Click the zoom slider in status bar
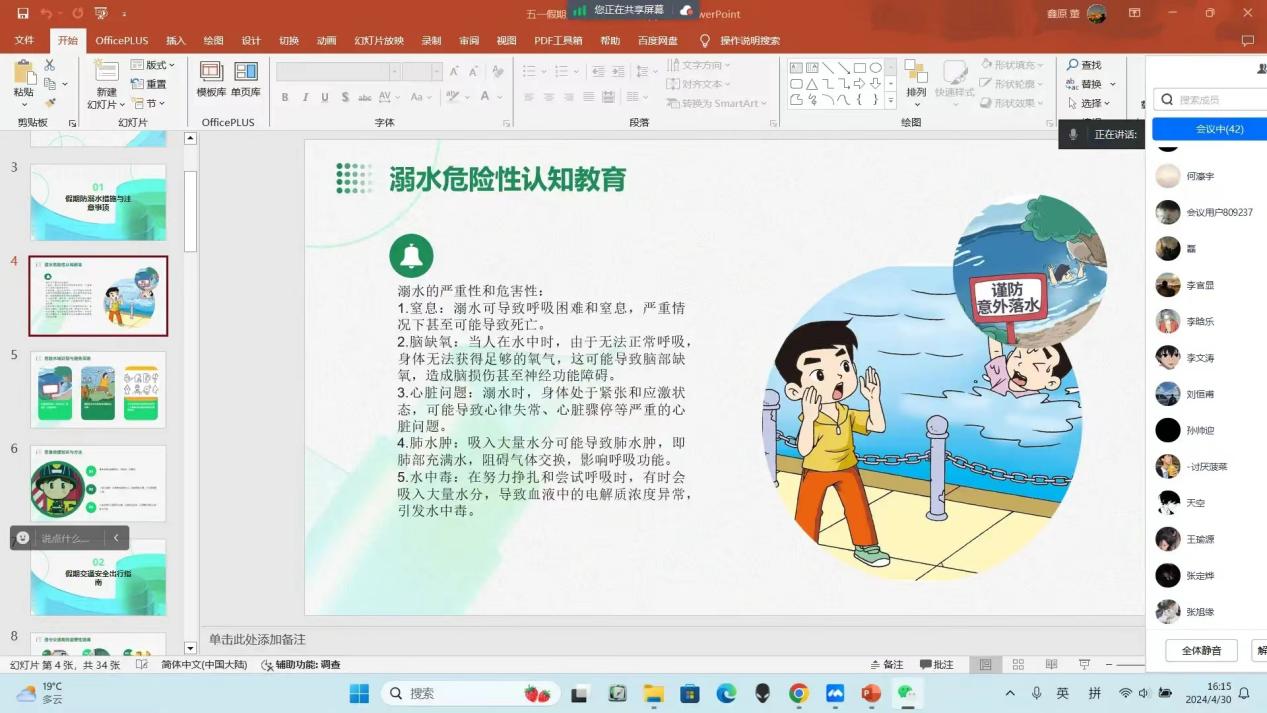The width and height of the screenshot is (1267, 713). coord(1131,665)
